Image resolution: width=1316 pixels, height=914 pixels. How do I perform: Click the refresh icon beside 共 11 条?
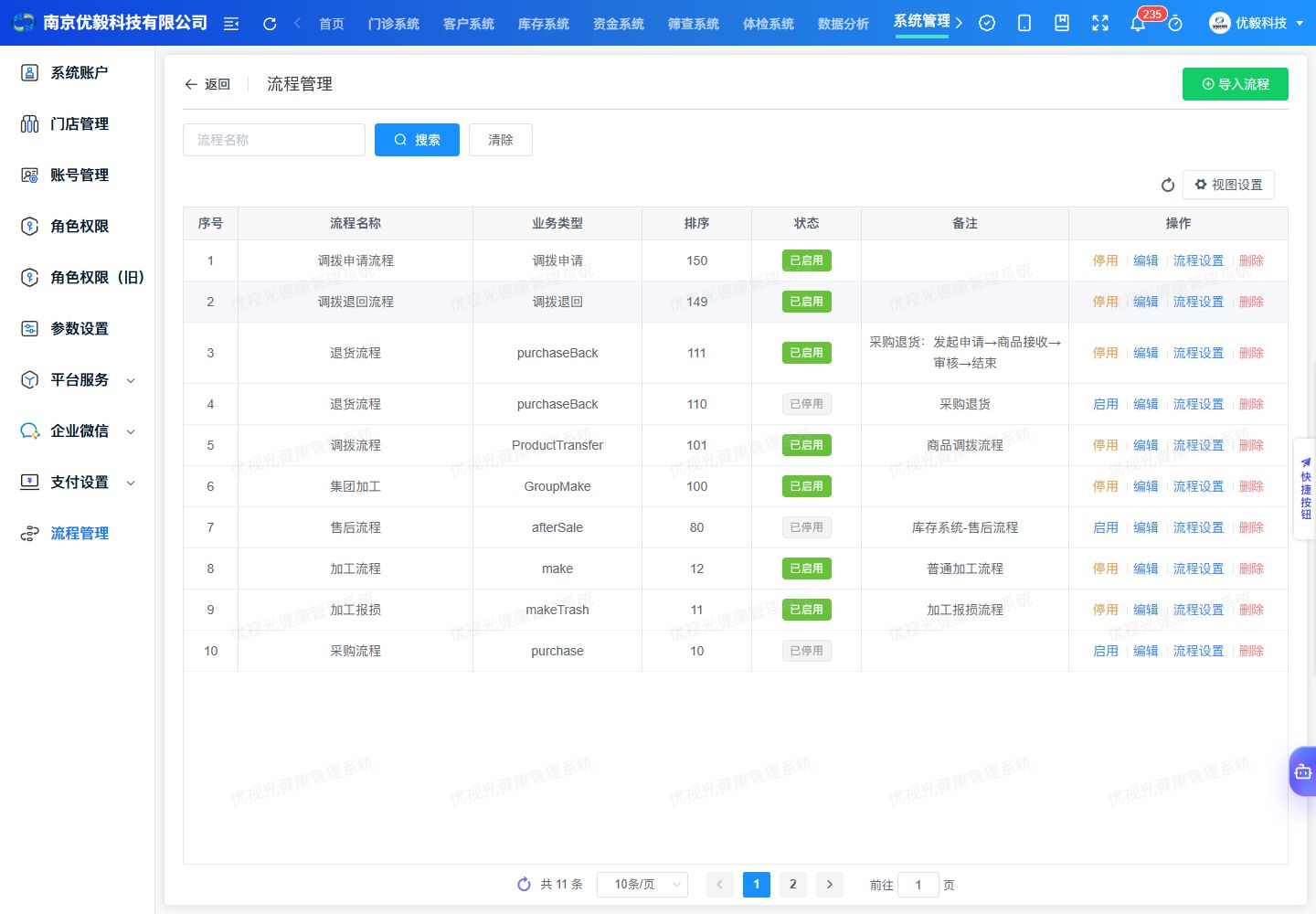tap(524, 884)
